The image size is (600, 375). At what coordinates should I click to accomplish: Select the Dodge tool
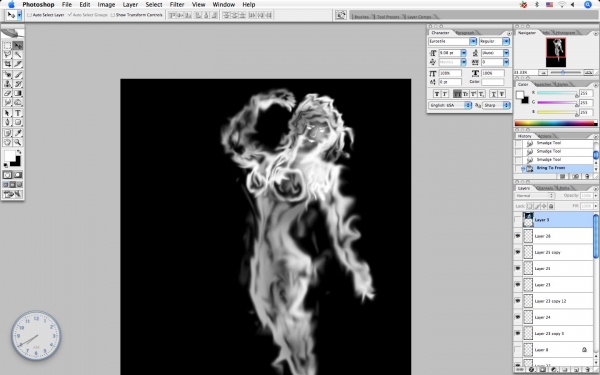click(18, 102)
